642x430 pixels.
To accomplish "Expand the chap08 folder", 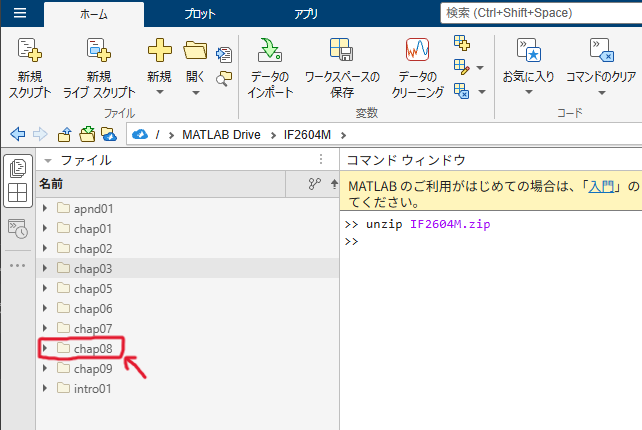I will click(x=45, y=348).
